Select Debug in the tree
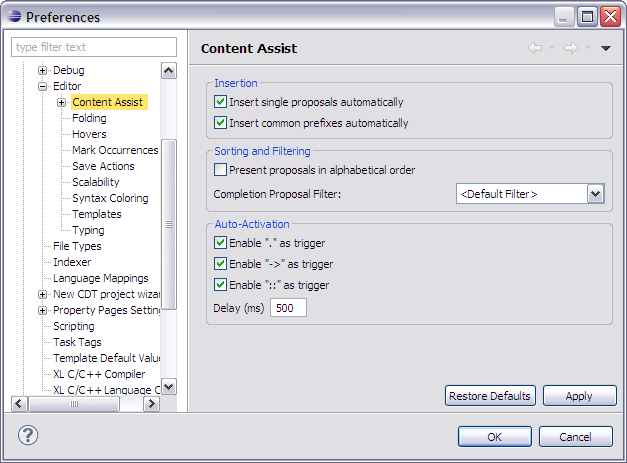627x463 pixels. pos(69,70)
